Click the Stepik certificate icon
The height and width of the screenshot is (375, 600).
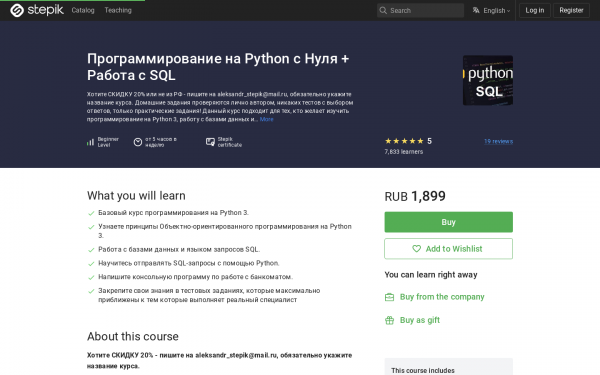tap(210, 142)
